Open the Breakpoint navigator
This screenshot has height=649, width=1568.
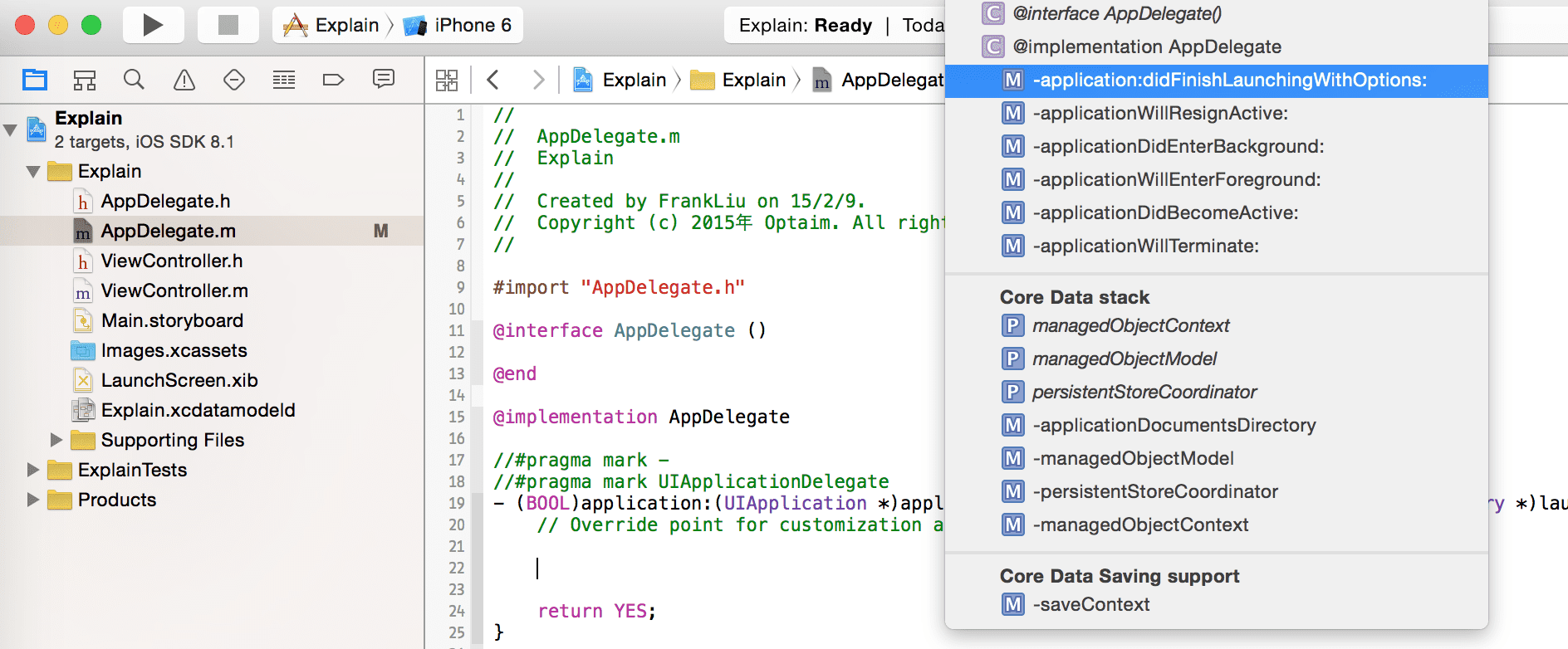333,80
